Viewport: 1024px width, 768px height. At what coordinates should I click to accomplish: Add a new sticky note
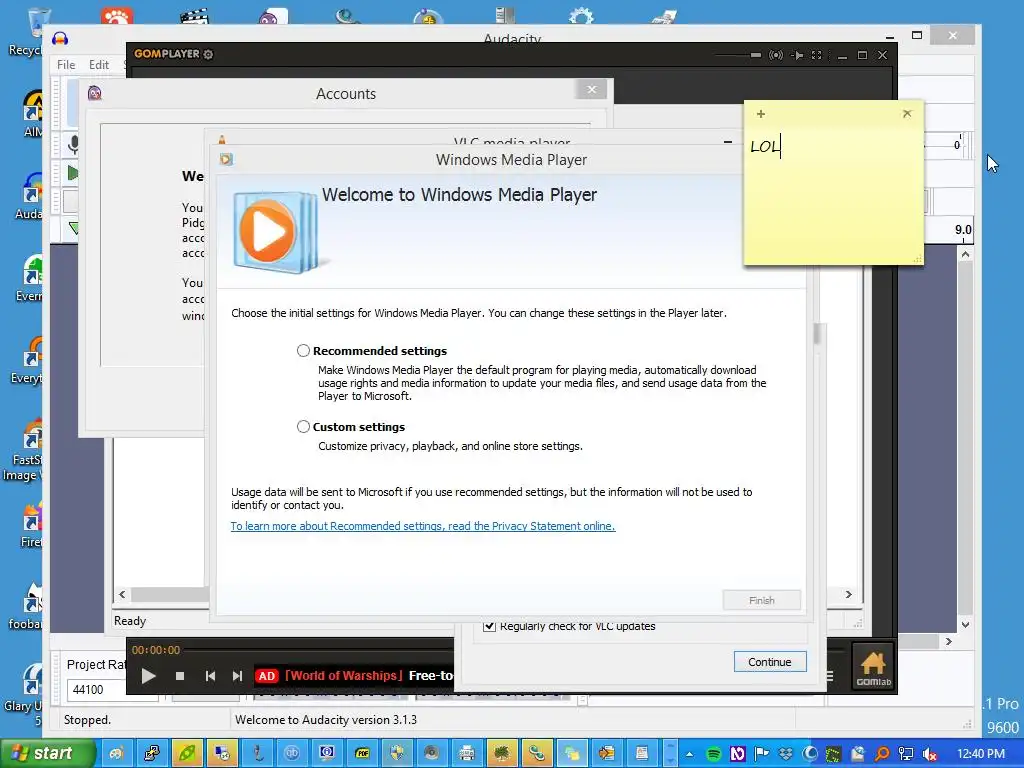(761, 114)
